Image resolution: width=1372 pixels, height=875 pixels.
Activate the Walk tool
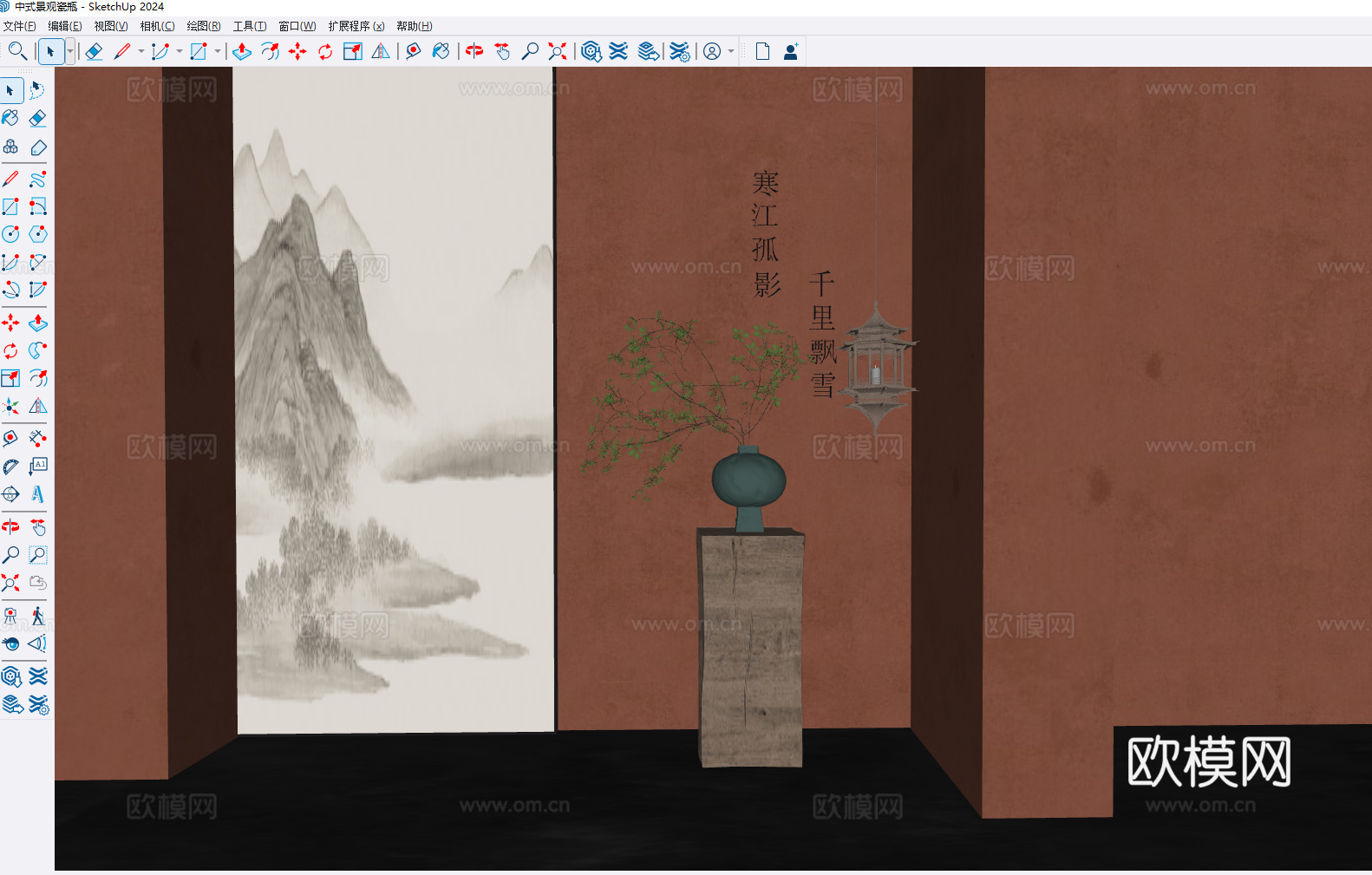point(37,616)
